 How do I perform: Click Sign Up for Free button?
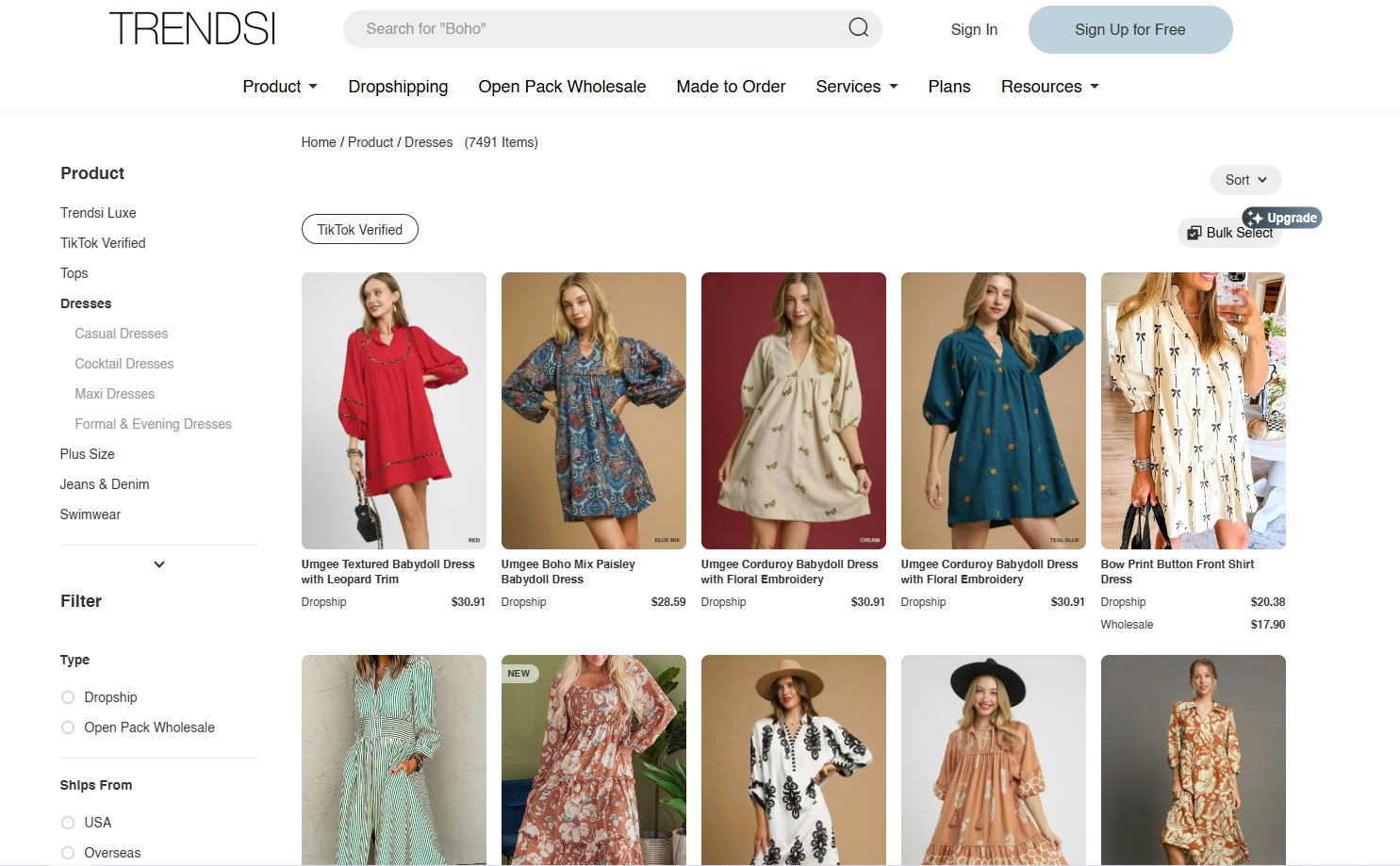point(1129,30)
